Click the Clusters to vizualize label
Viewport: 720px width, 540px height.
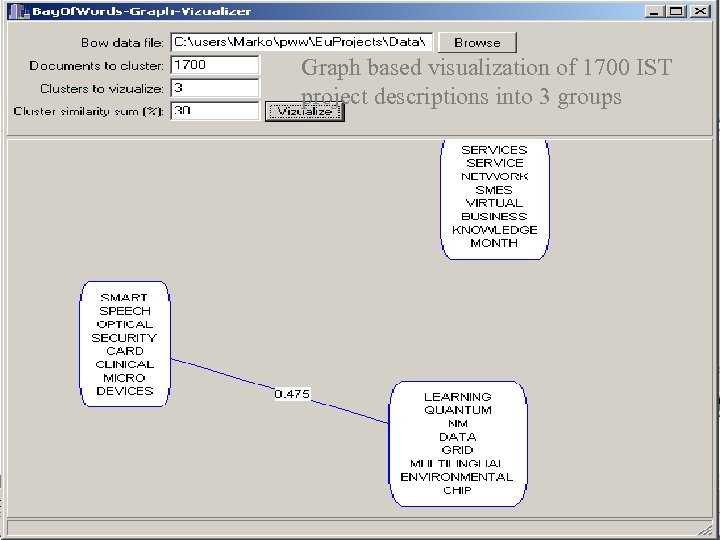tap(101, 89)
